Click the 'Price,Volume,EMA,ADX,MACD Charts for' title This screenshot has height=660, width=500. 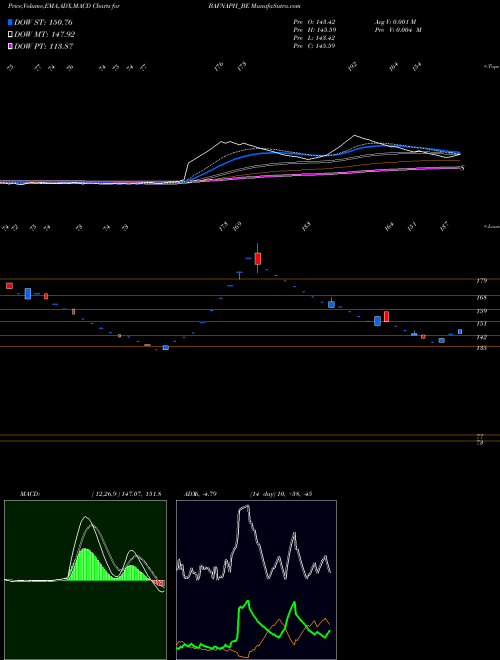pyautogui.click(x=63, y=6)
